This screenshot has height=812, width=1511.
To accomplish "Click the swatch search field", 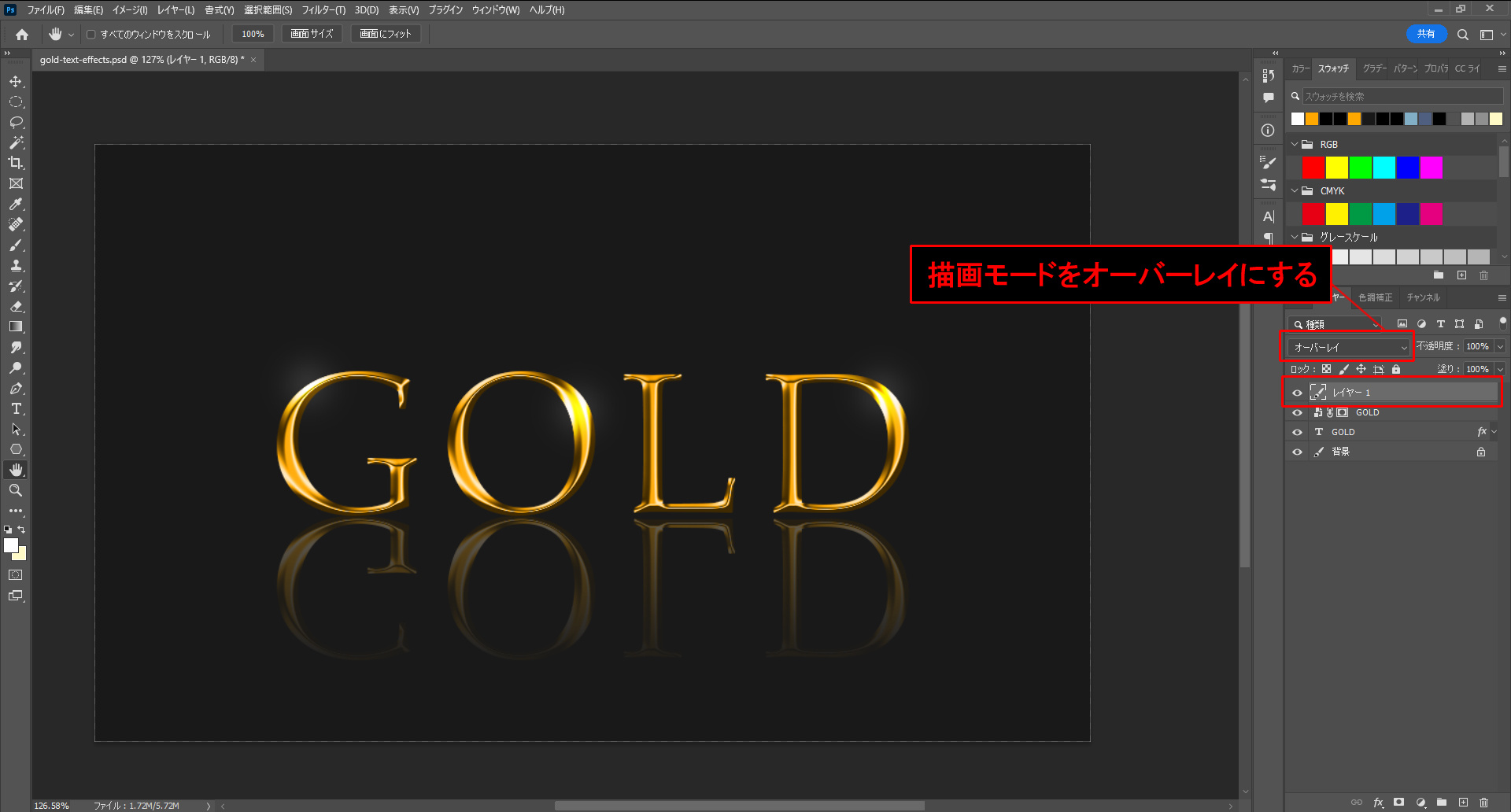I will (1401, 96).
